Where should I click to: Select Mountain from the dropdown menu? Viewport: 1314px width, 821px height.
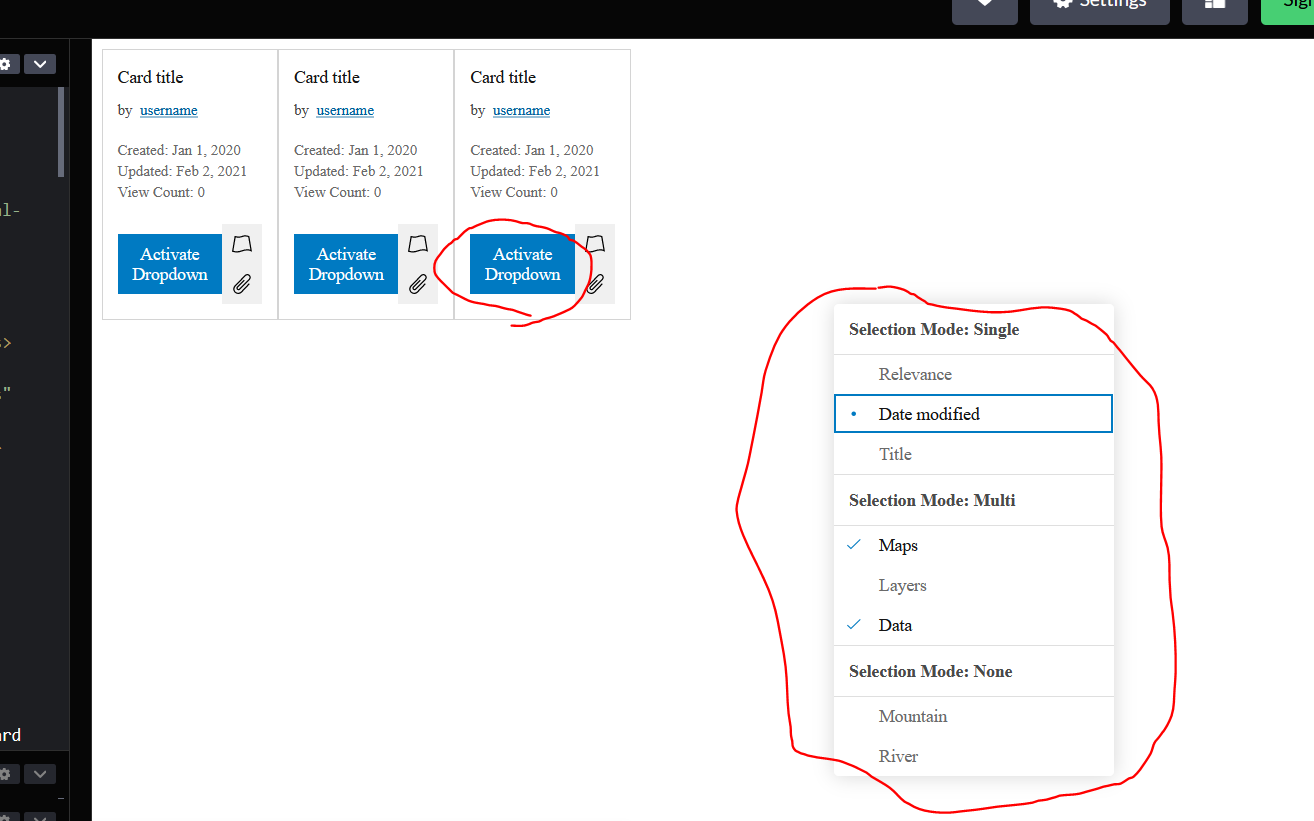tap(912, 716)
